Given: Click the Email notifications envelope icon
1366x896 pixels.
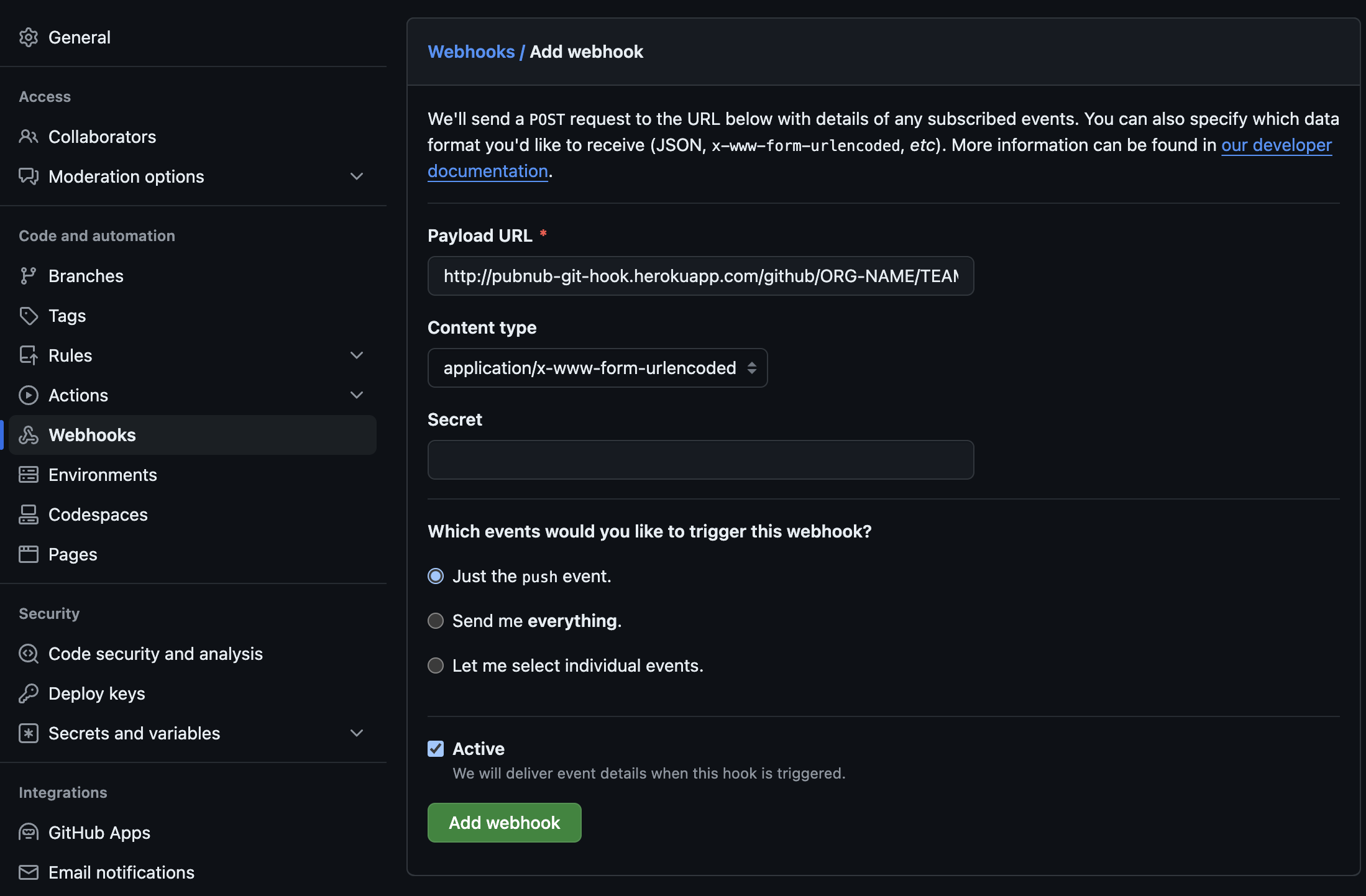Looking at the screenshot, I should [x=29, y=872].
